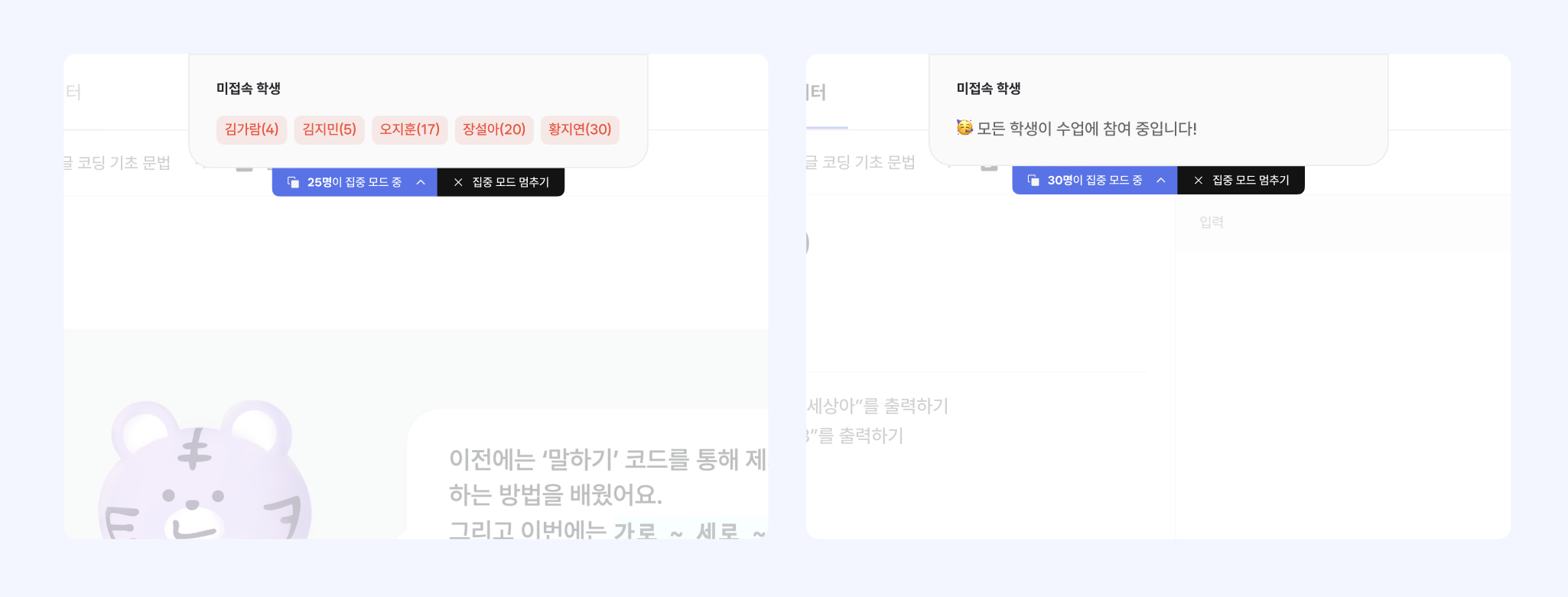Select the 김가람(4) student chip
Screen dimensions: 1568x597
pos(252,129)
